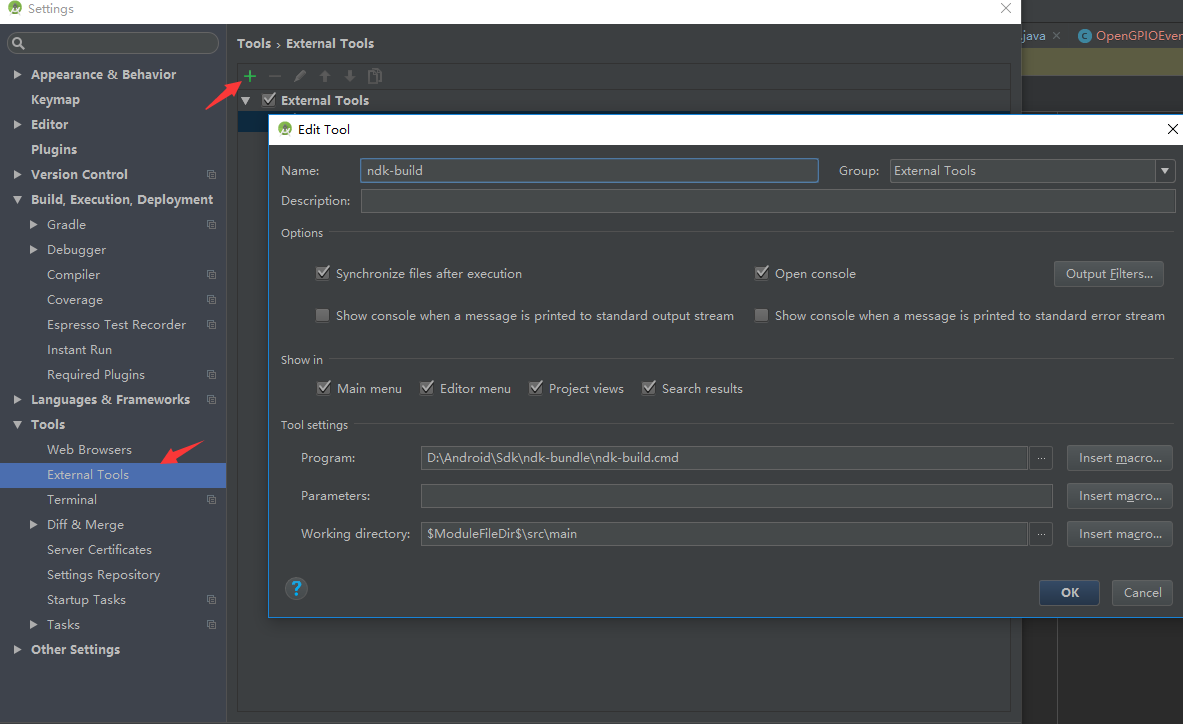The image size is (1183, 724).
Task: Browse for Program path with ellipsis button
Action: (x=1041, y=458)
